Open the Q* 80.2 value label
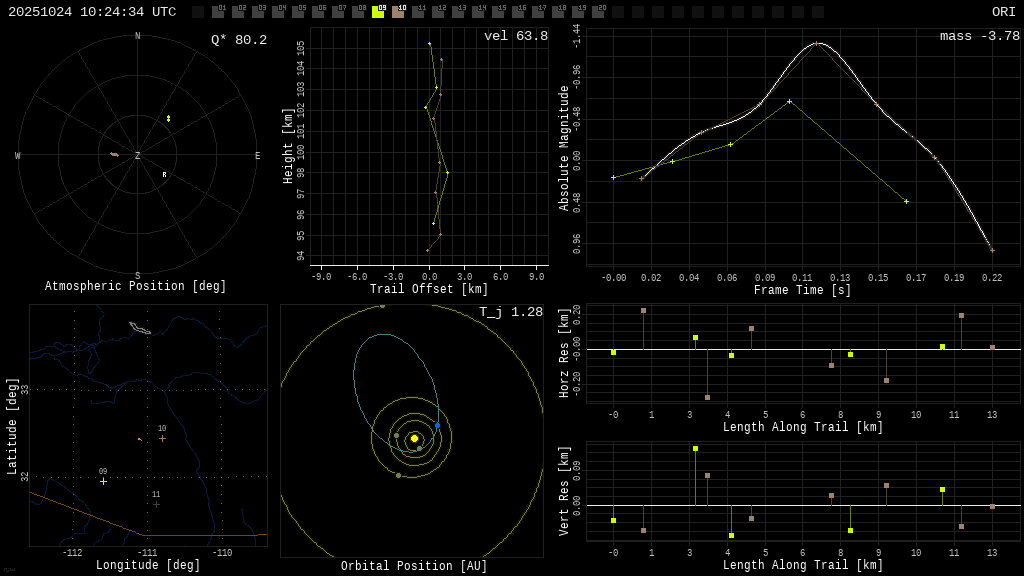Viewport: 1024px width, 576px height. [x=238, y=40]
